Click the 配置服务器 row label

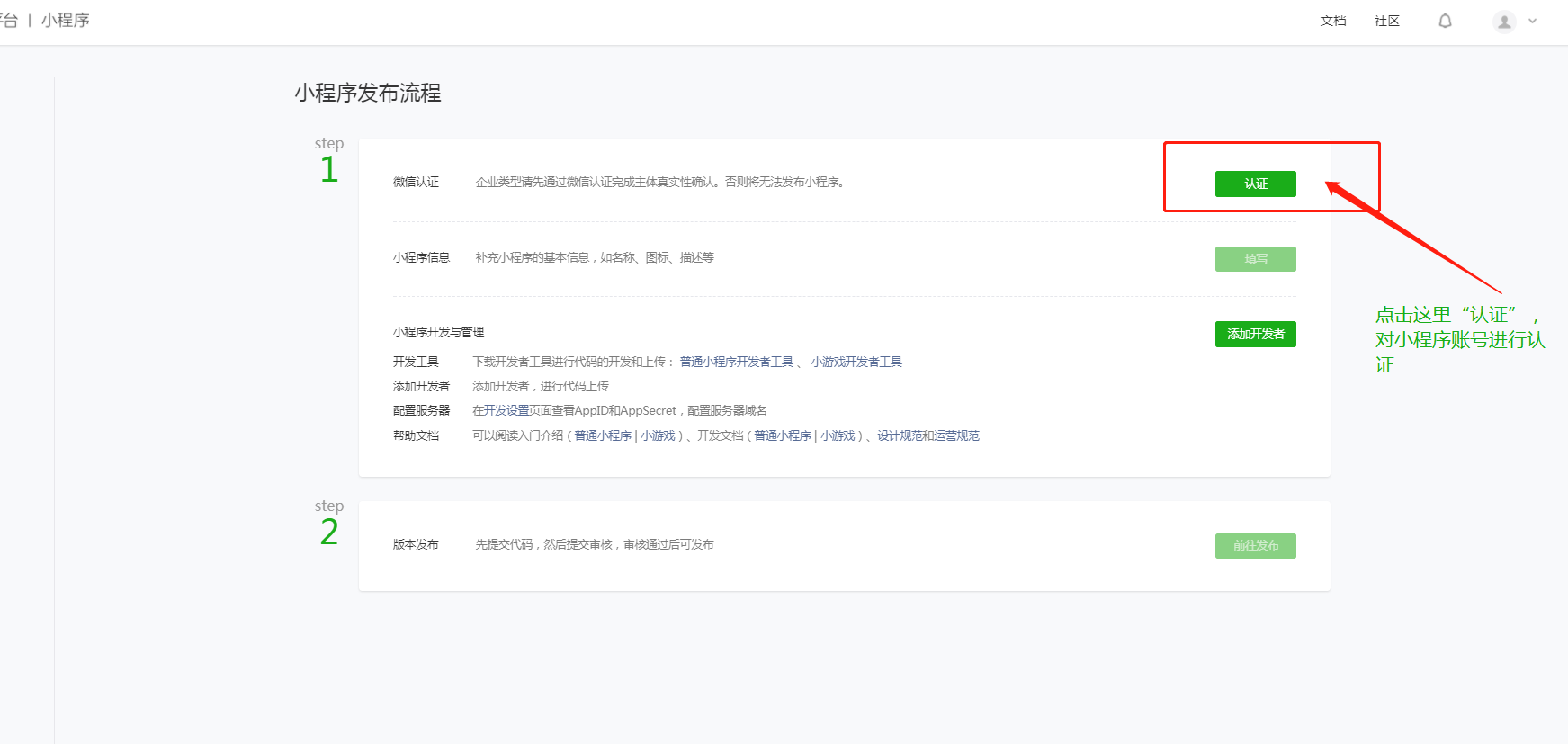[x=421, y=410]
